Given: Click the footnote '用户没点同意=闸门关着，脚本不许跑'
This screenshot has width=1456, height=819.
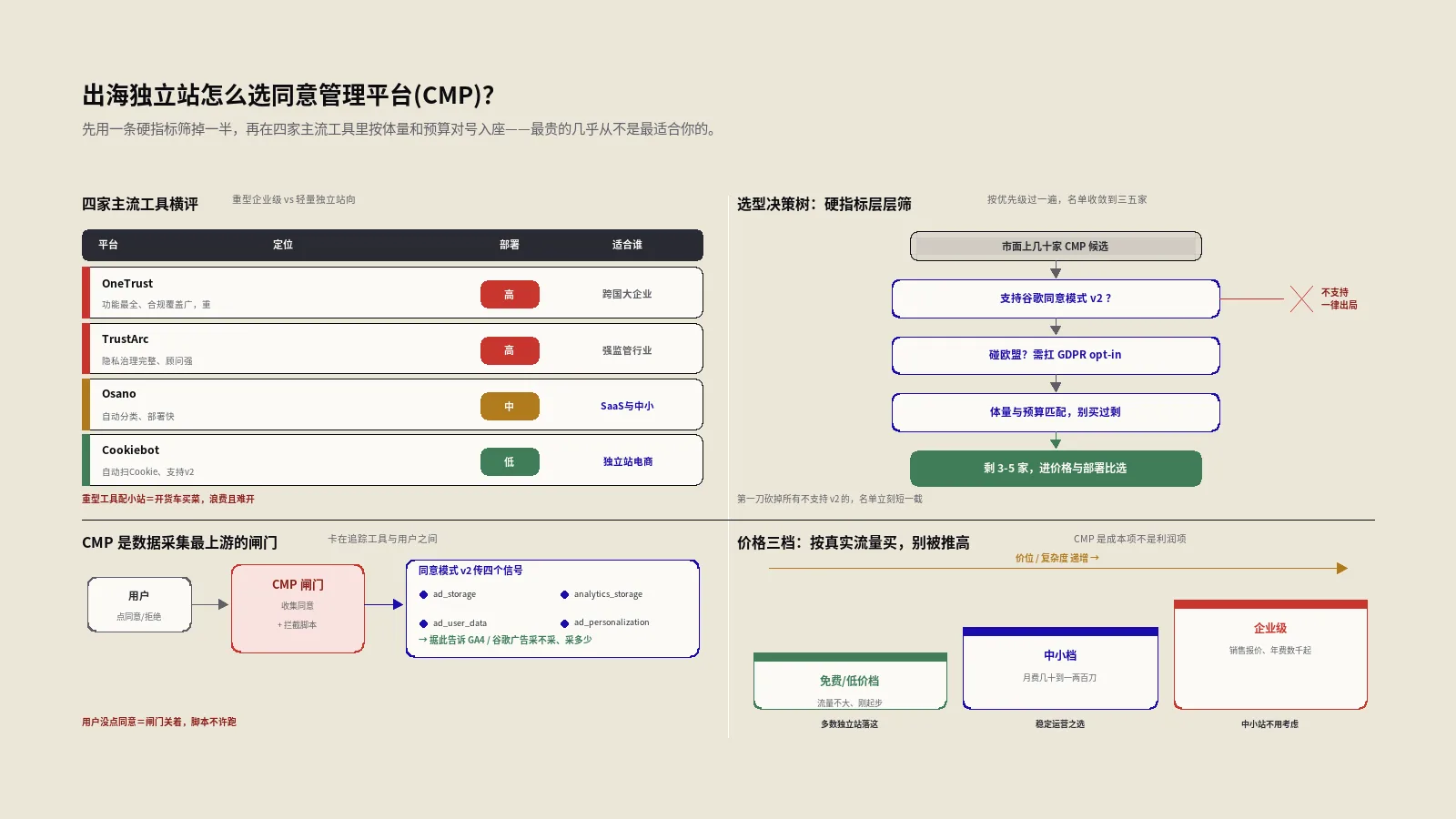Looking at the screenshot, I should click(159, 723).
